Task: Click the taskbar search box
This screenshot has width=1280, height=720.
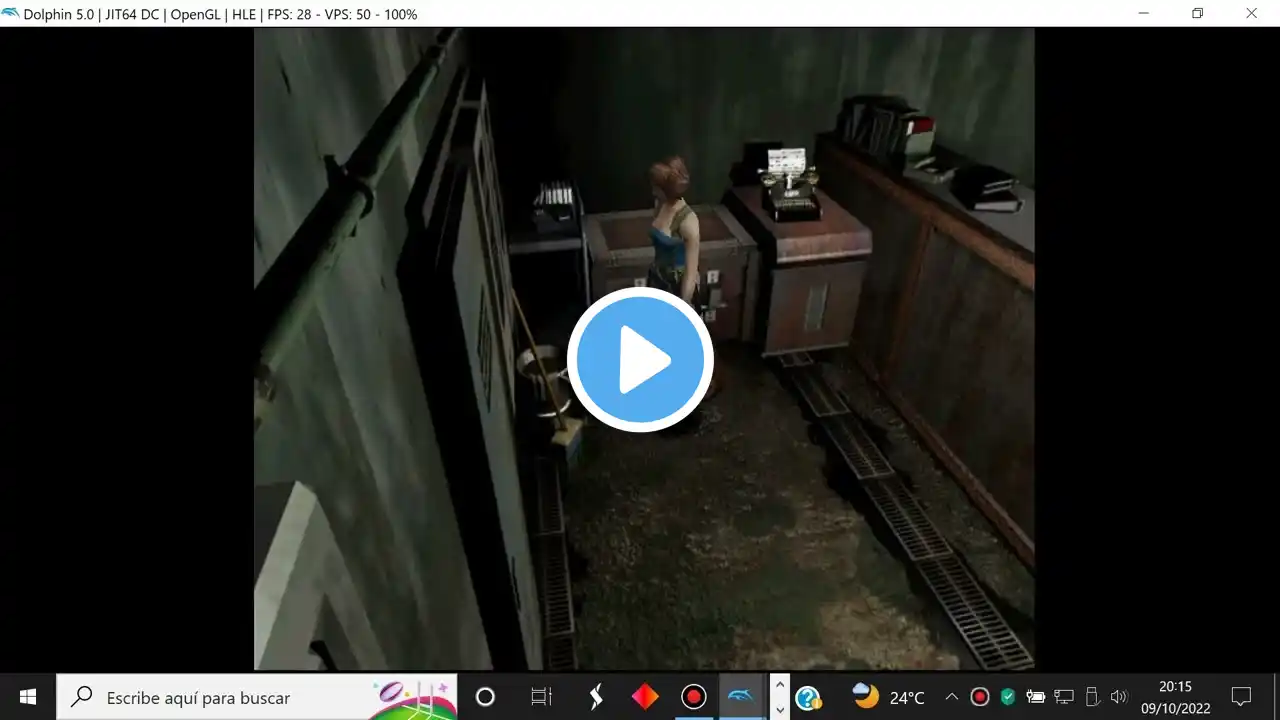Action: pos(257,697)
